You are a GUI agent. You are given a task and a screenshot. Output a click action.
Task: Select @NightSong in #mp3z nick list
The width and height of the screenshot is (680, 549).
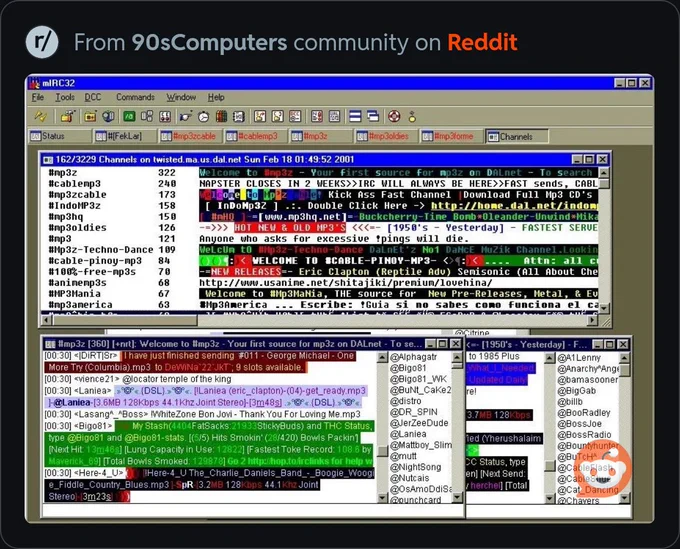coord(415,467)
